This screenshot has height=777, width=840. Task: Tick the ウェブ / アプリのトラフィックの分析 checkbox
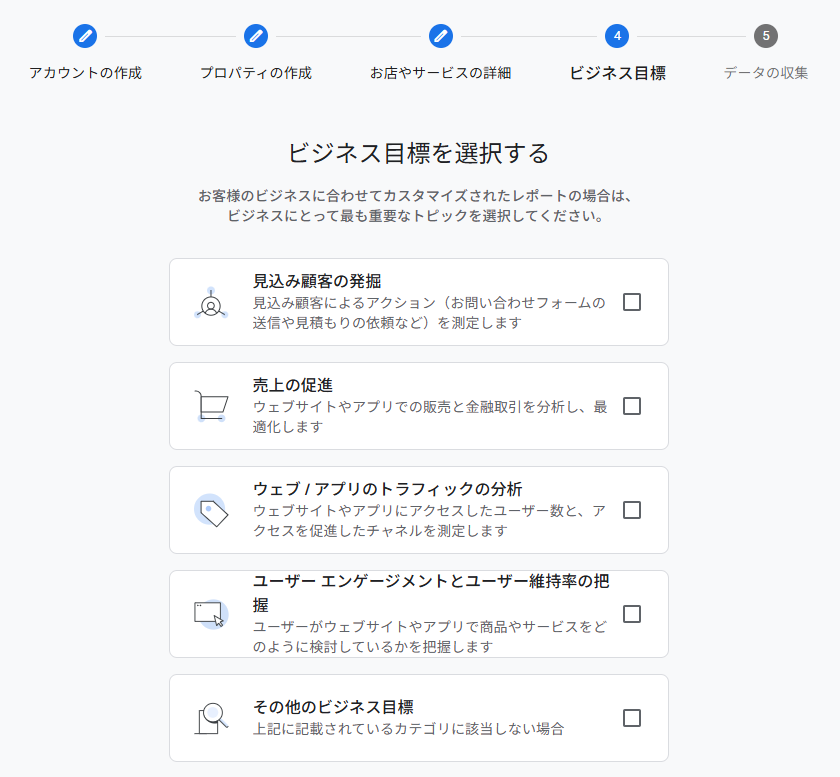pyautogui.click(x=632, y=510)
